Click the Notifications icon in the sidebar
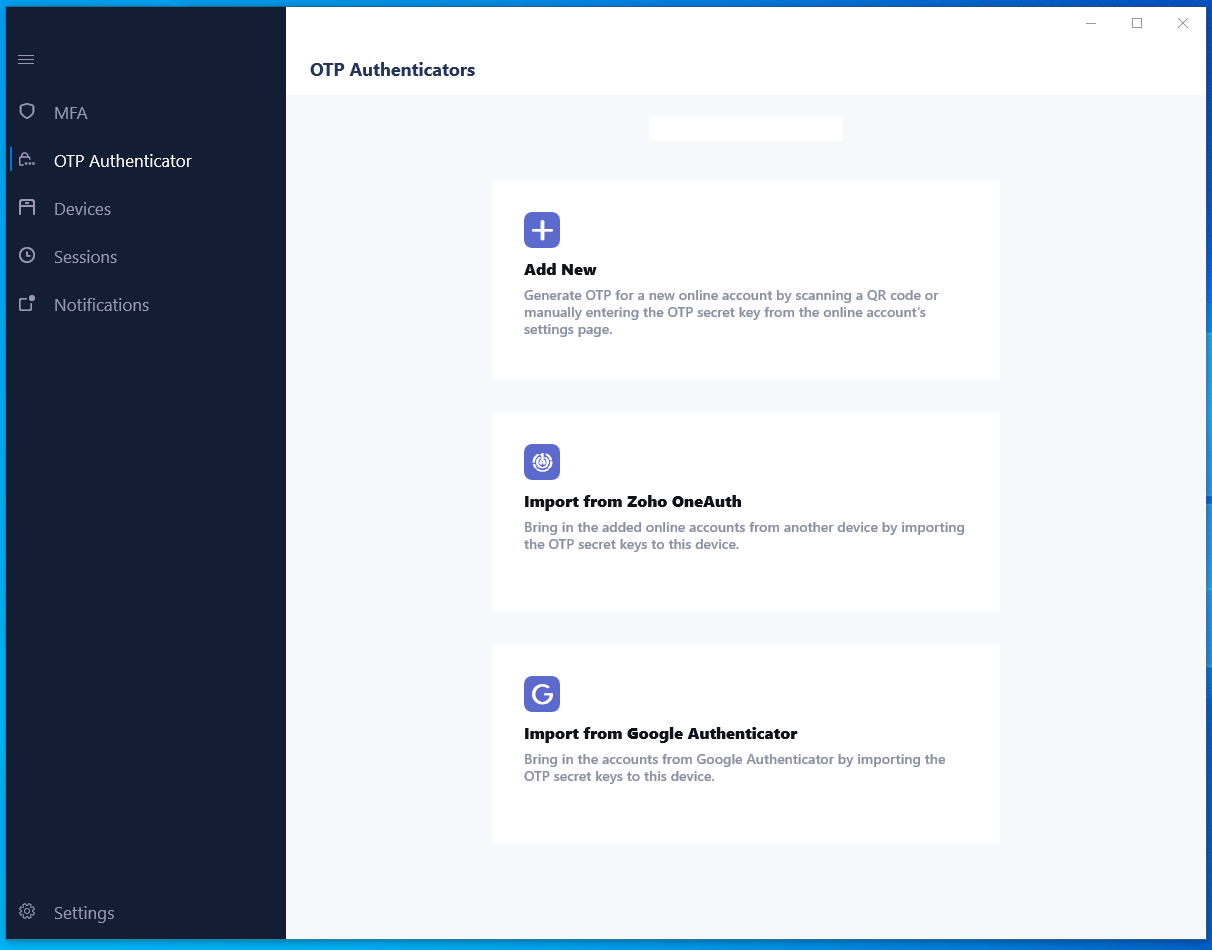 tap(27, 303)
